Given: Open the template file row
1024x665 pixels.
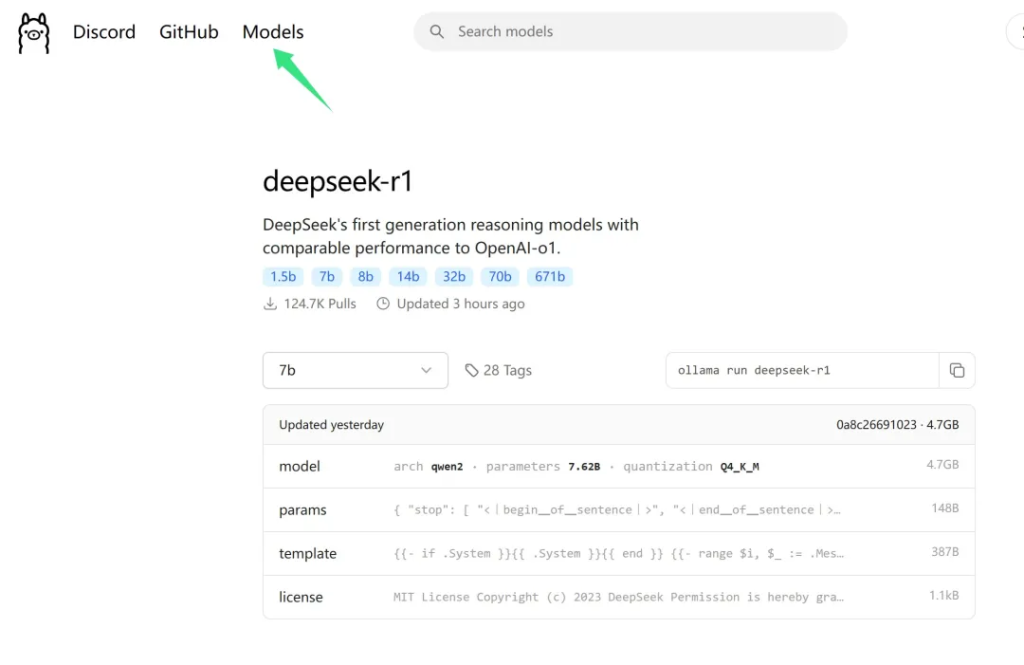Looking at the screenshot, I should 618,553.
